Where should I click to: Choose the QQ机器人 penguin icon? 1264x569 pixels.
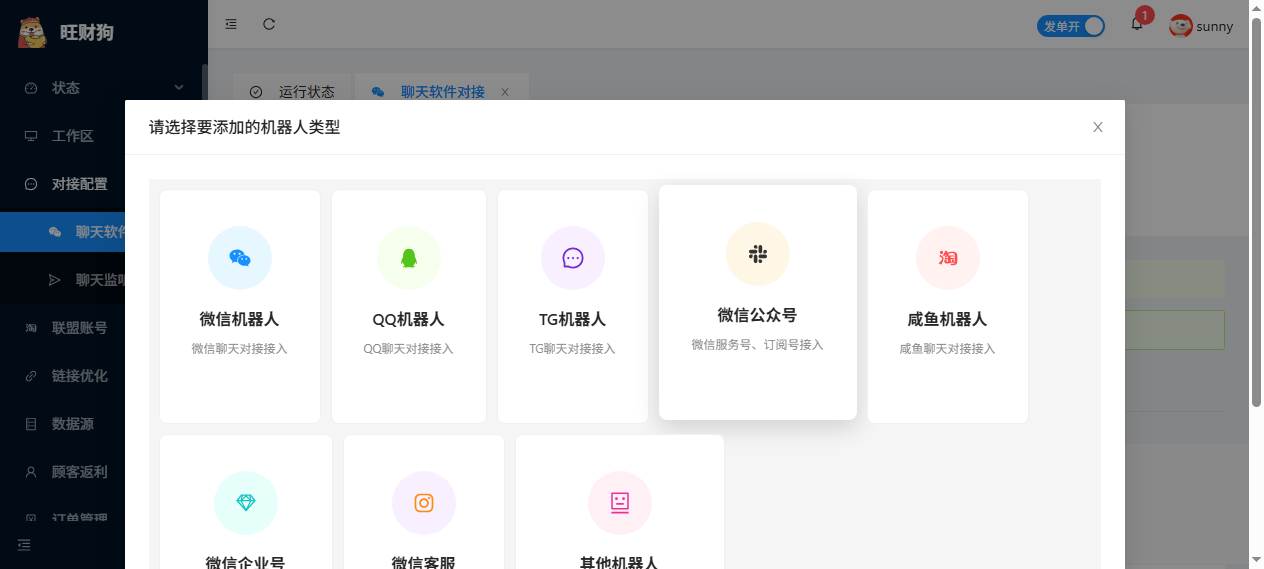[409, 258]
